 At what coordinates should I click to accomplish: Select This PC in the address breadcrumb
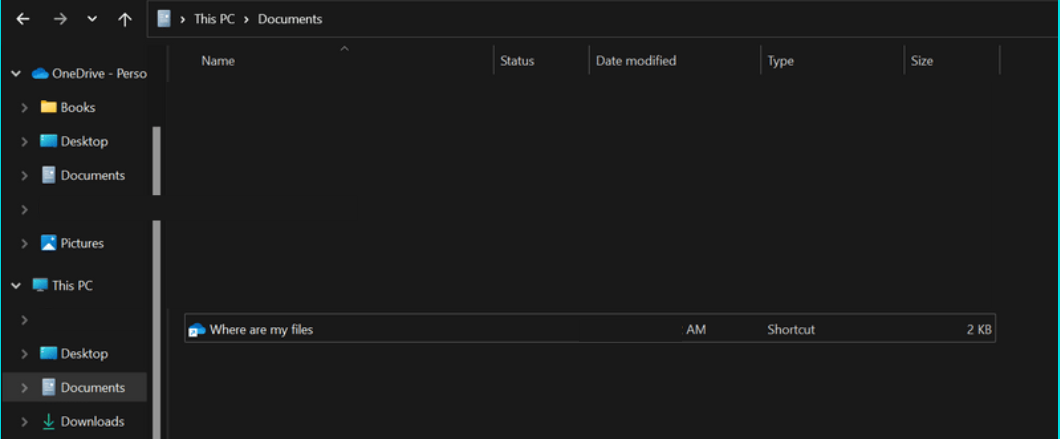point(214,19)
